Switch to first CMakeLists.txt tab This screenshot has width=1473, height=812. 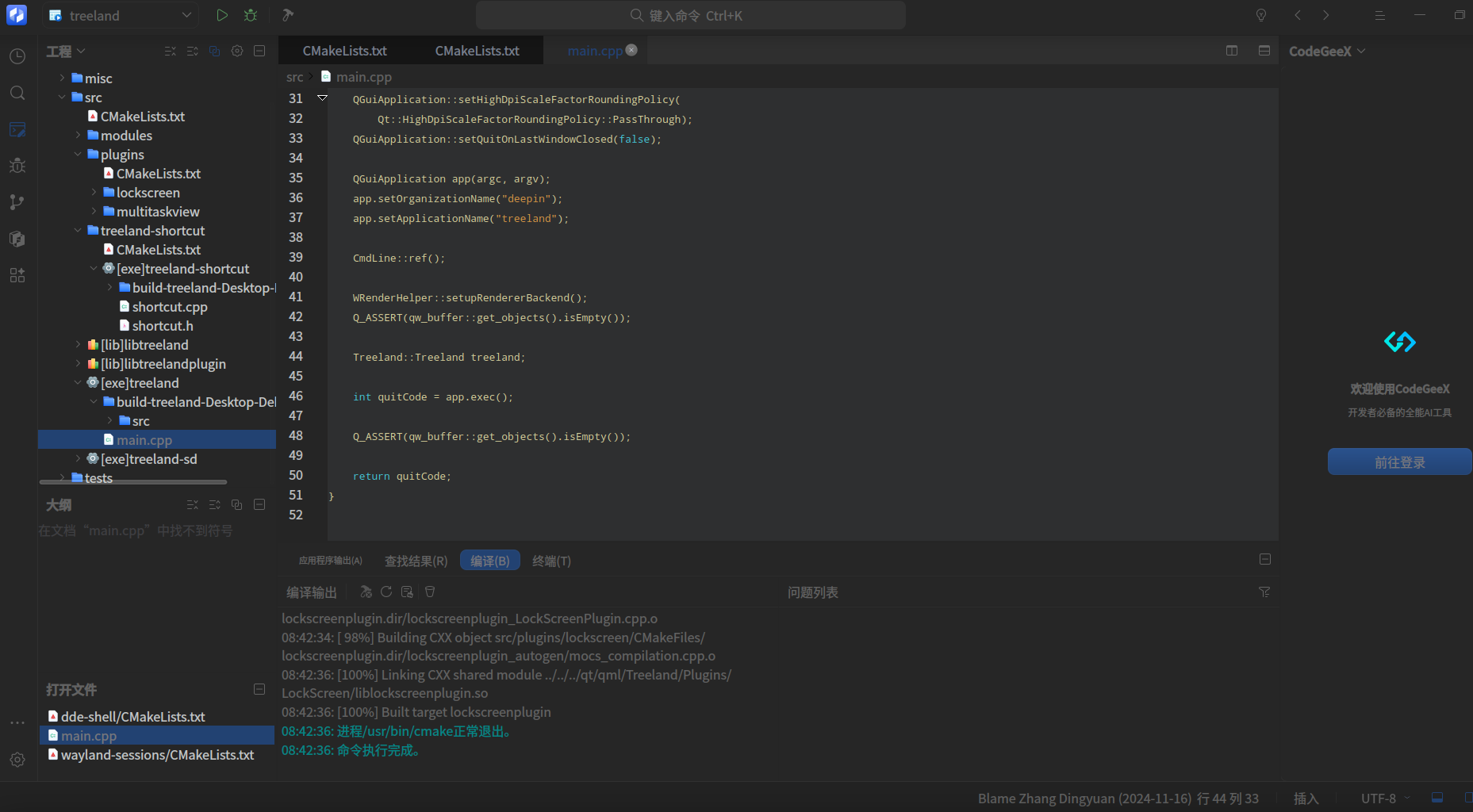[x=345, y=51]
